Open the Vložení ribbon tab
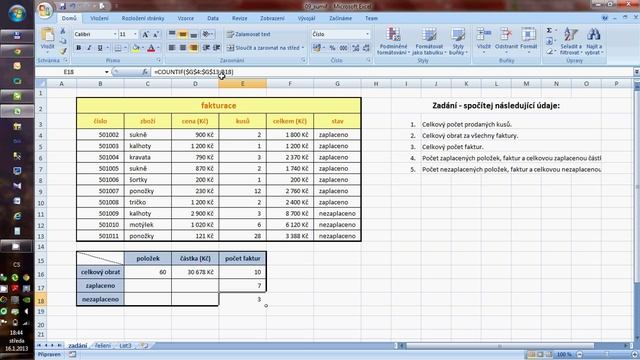The image size is (640, 360). pos(99,18)
